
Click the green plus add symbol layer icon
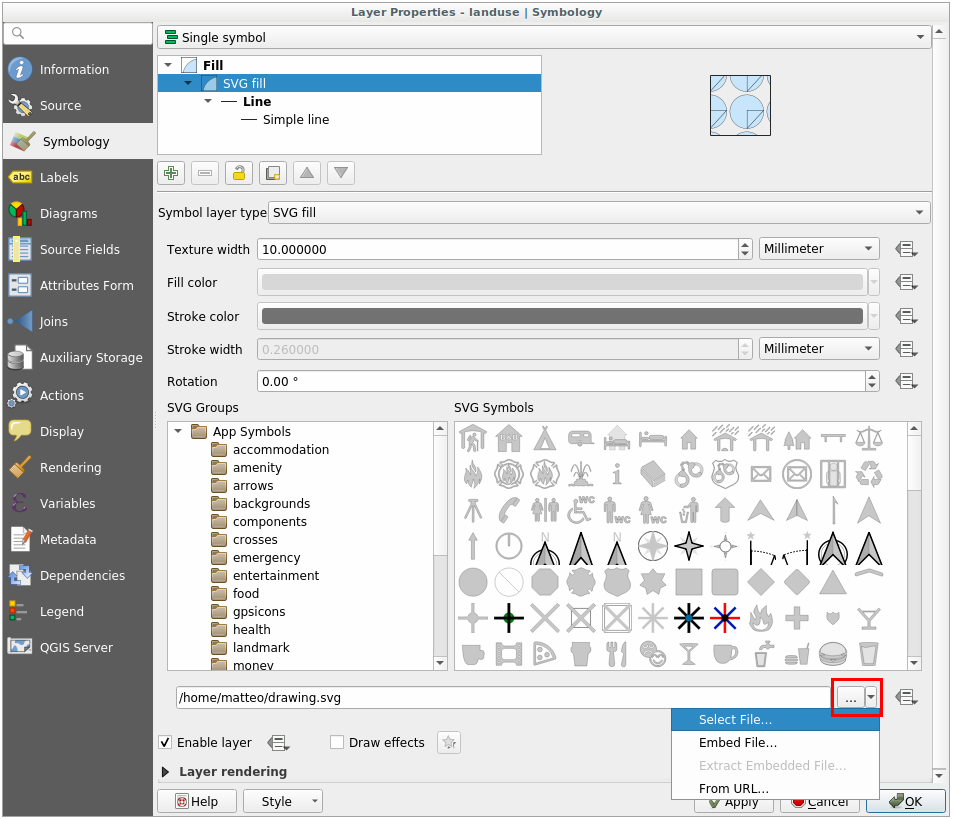171,173
